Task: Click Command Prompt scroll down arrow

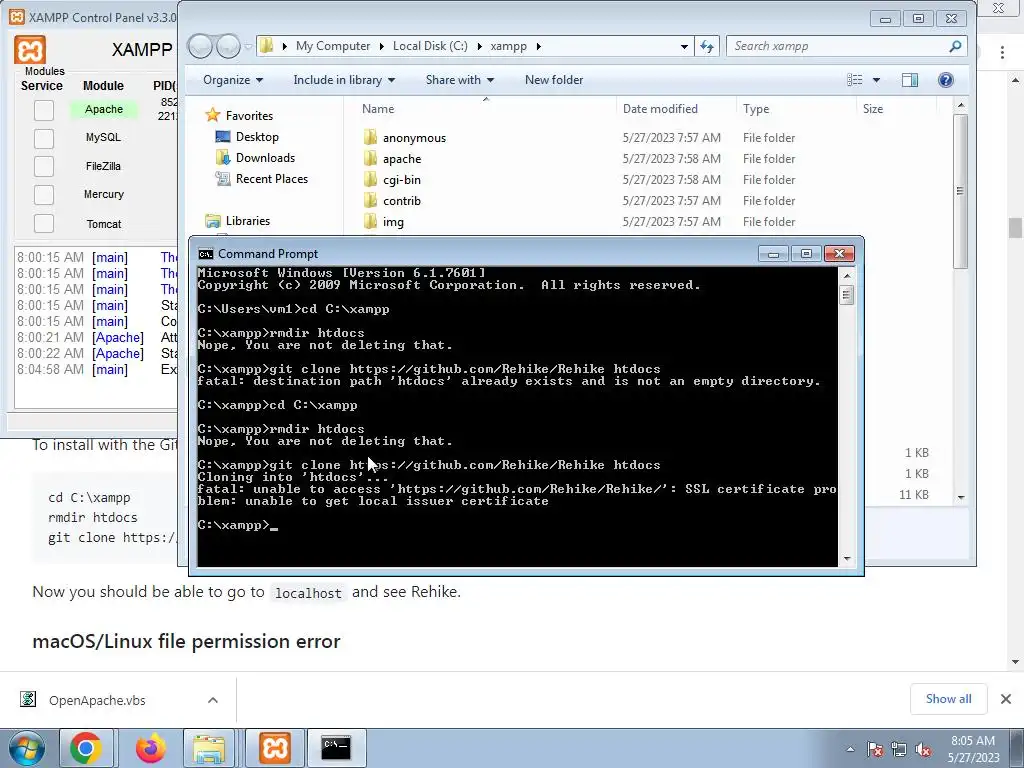Action: click(x=846, y=559)
